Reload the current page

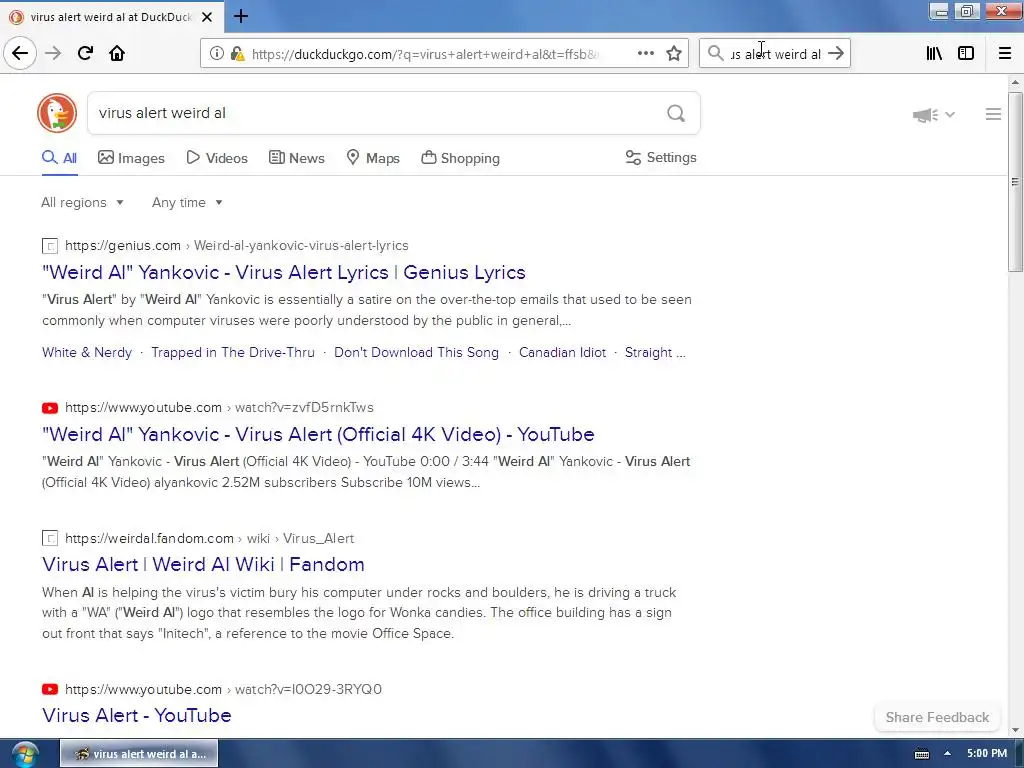tap(85, 53)
